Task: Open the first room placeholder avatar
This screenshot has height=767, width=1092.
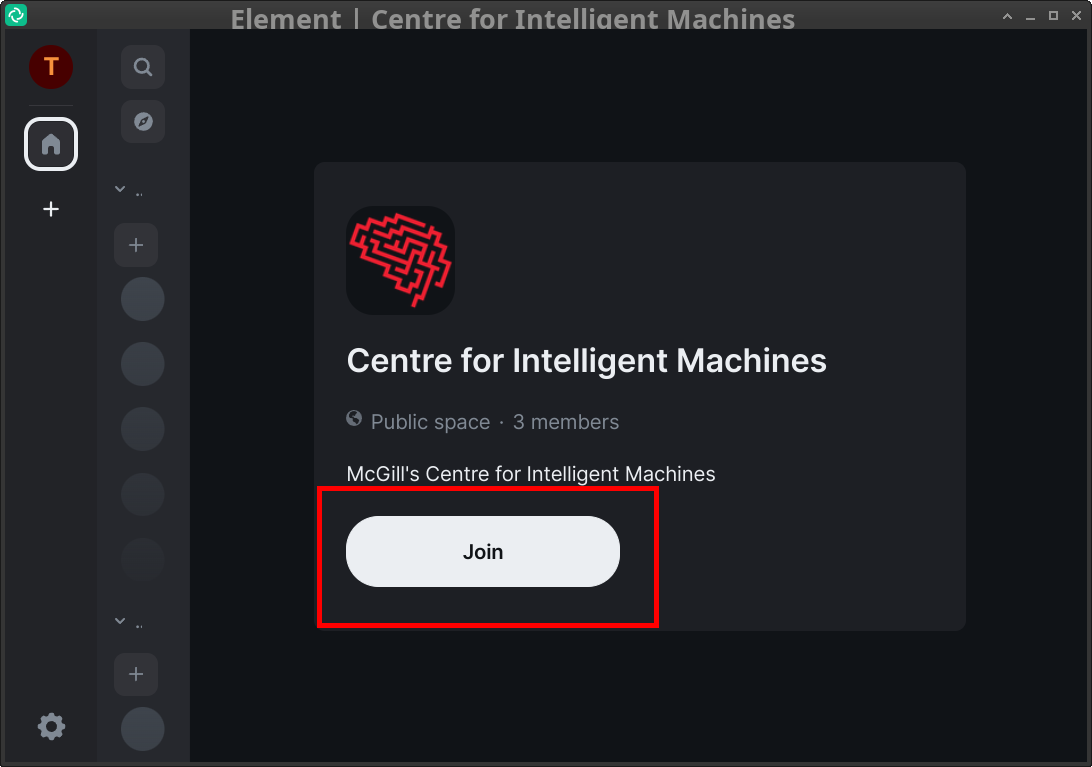Action: click(143, 299)
